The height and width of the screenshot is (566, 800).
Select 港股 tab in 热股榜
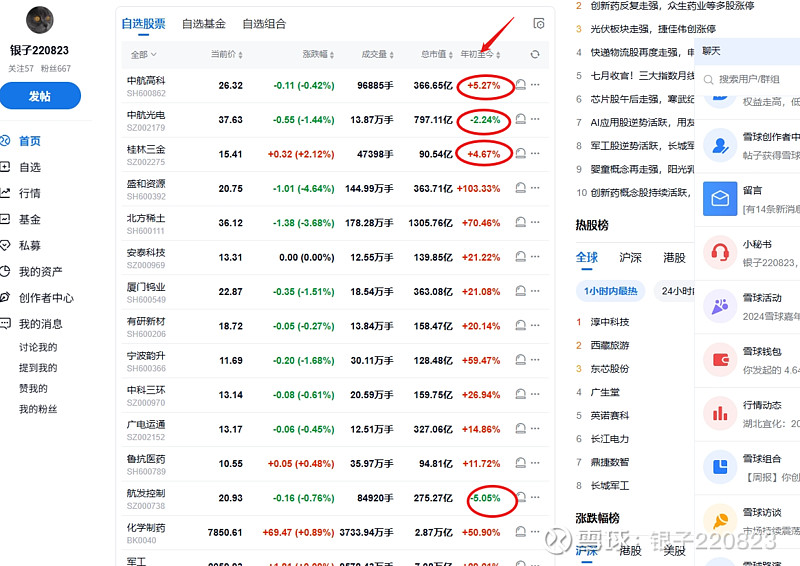tap(674, 257)
